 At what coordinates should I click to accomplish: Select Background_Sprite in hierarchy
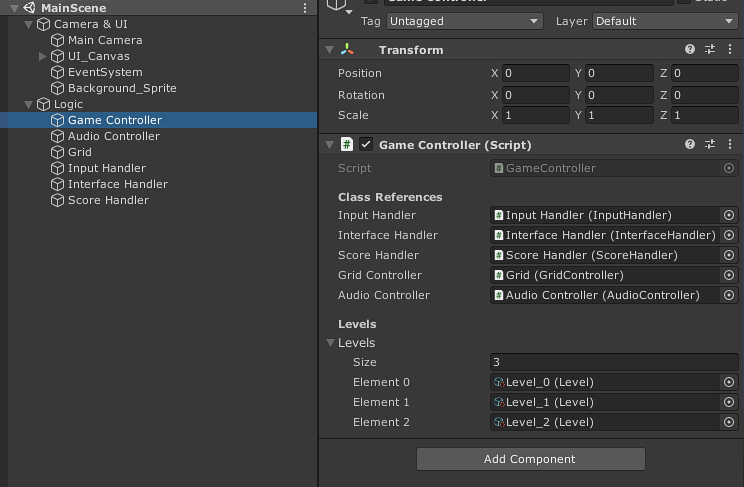click(x=122, y=88)
